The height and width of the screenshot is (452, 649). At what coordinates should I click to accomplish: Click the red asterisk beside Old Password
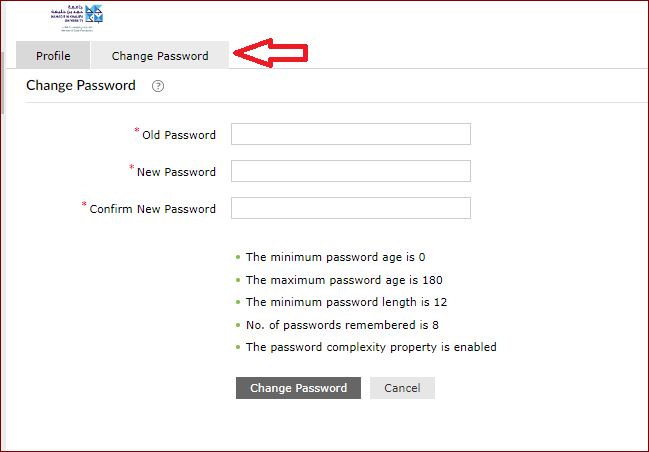tap(137, 130)
